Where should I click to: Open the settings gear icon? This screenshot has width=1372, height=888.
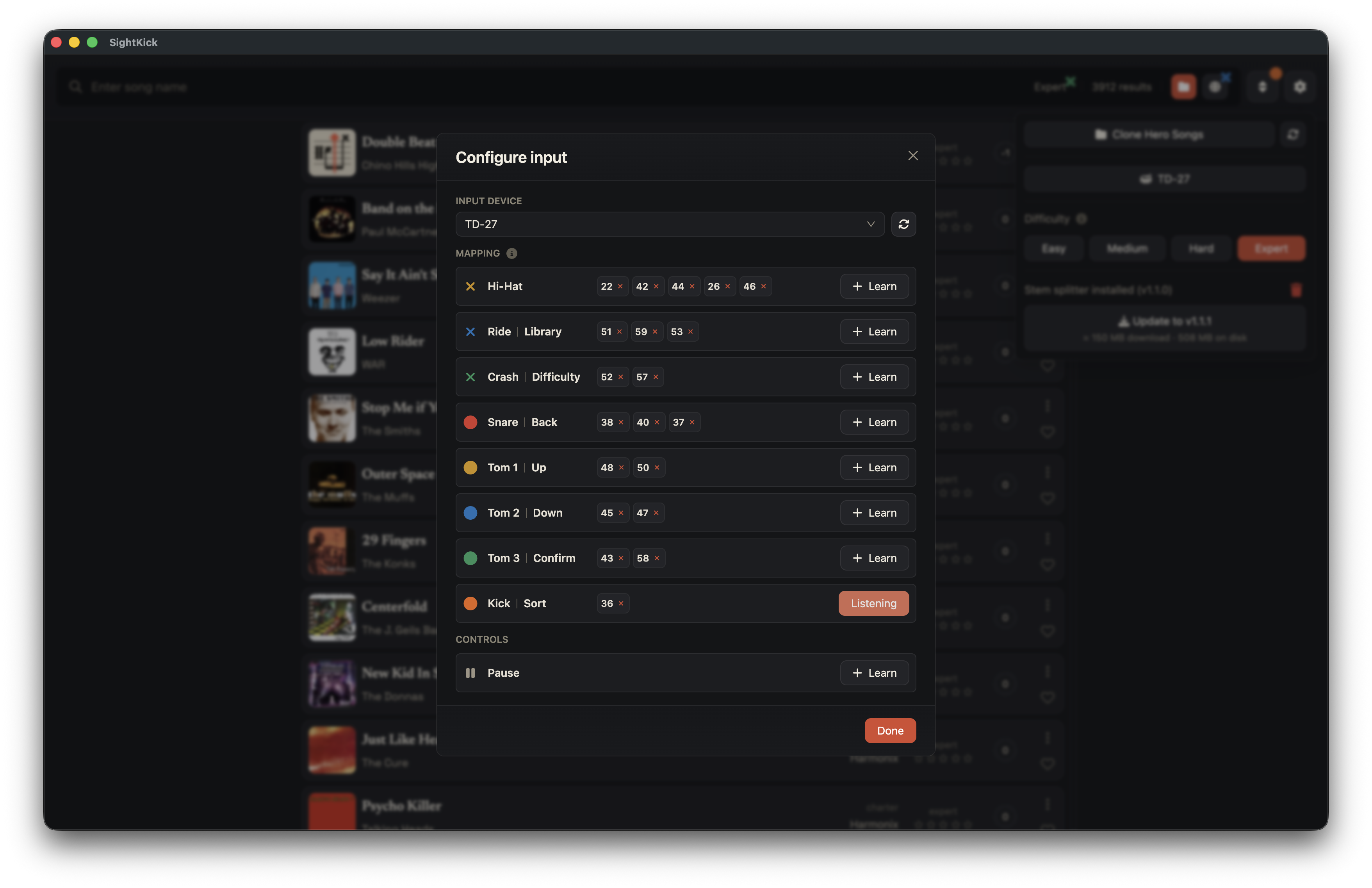(x=1299, y=87)
